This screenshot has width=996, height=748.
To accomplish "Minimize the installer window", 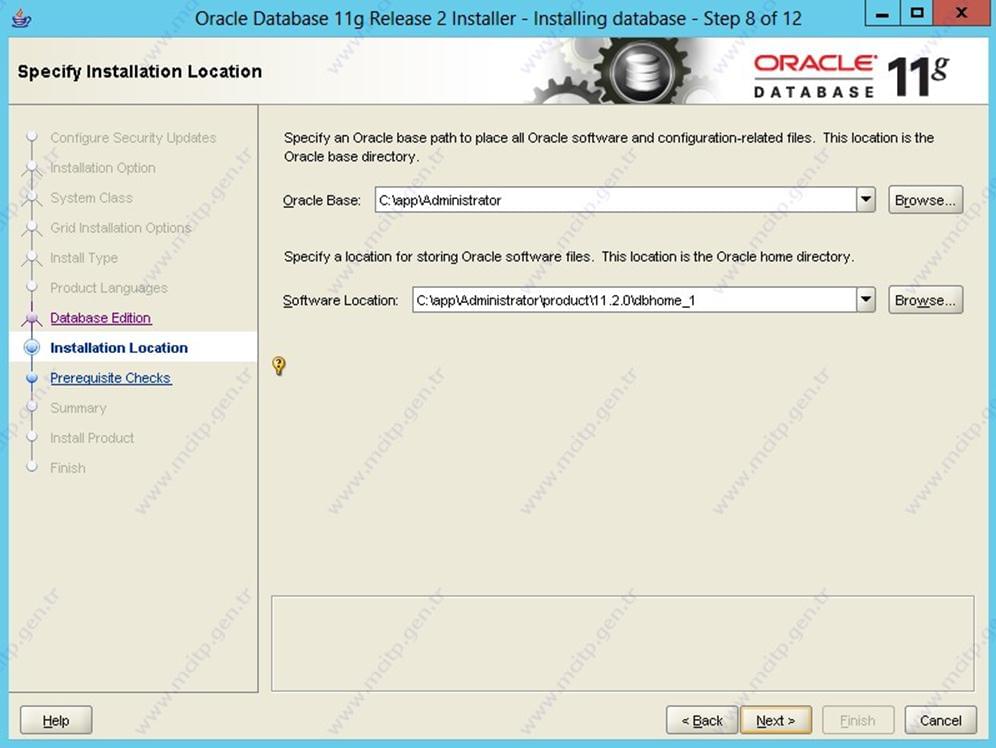I will (x=882, y=13).
